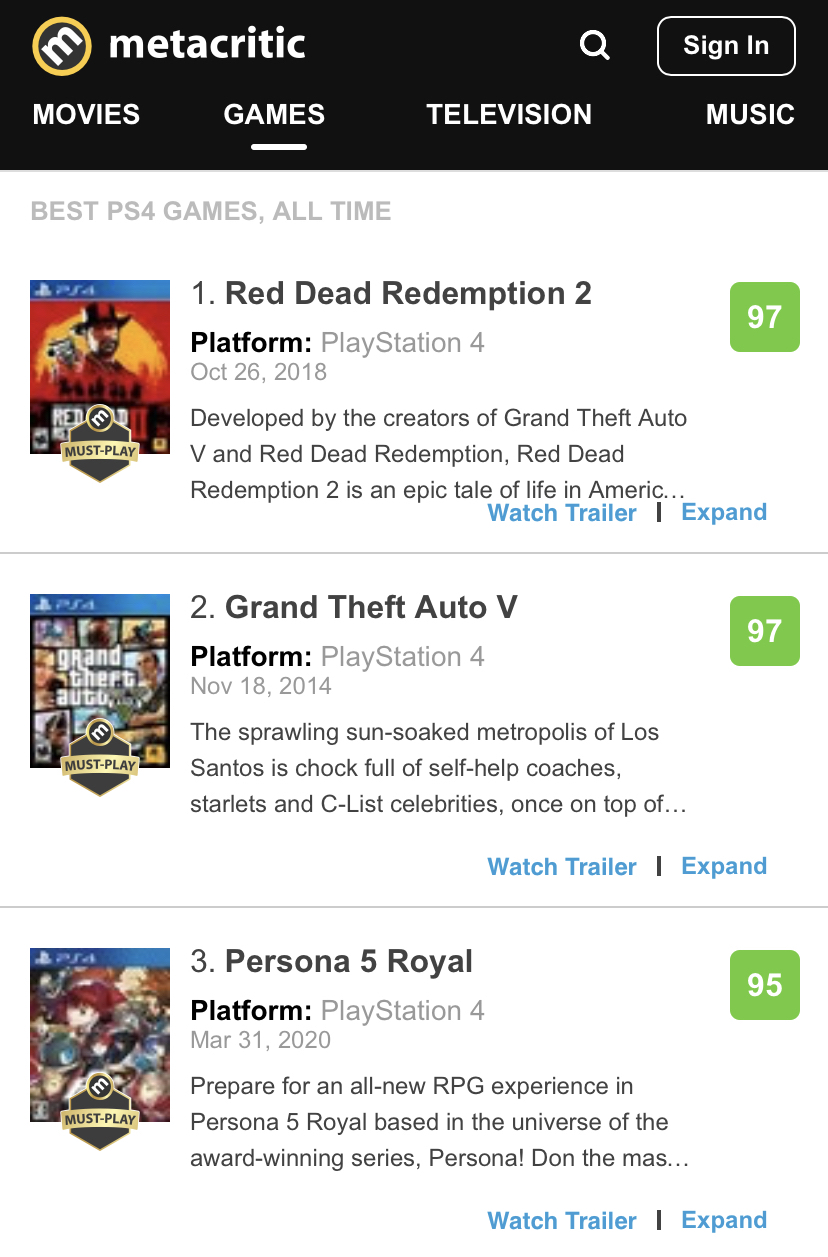828x1257 pixels.
Task: Expand the Persona 5 Royal description
Action: [x=724, y=1221]
